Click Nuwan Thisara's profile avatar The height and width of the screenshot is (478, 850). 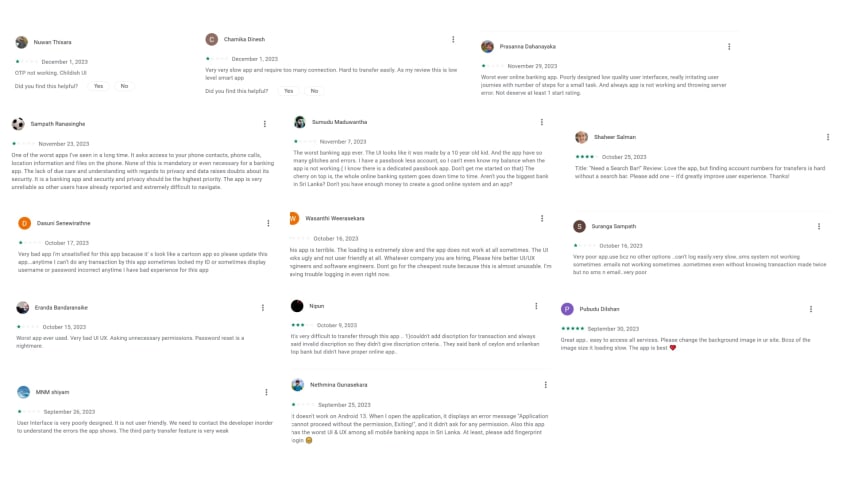22,42
